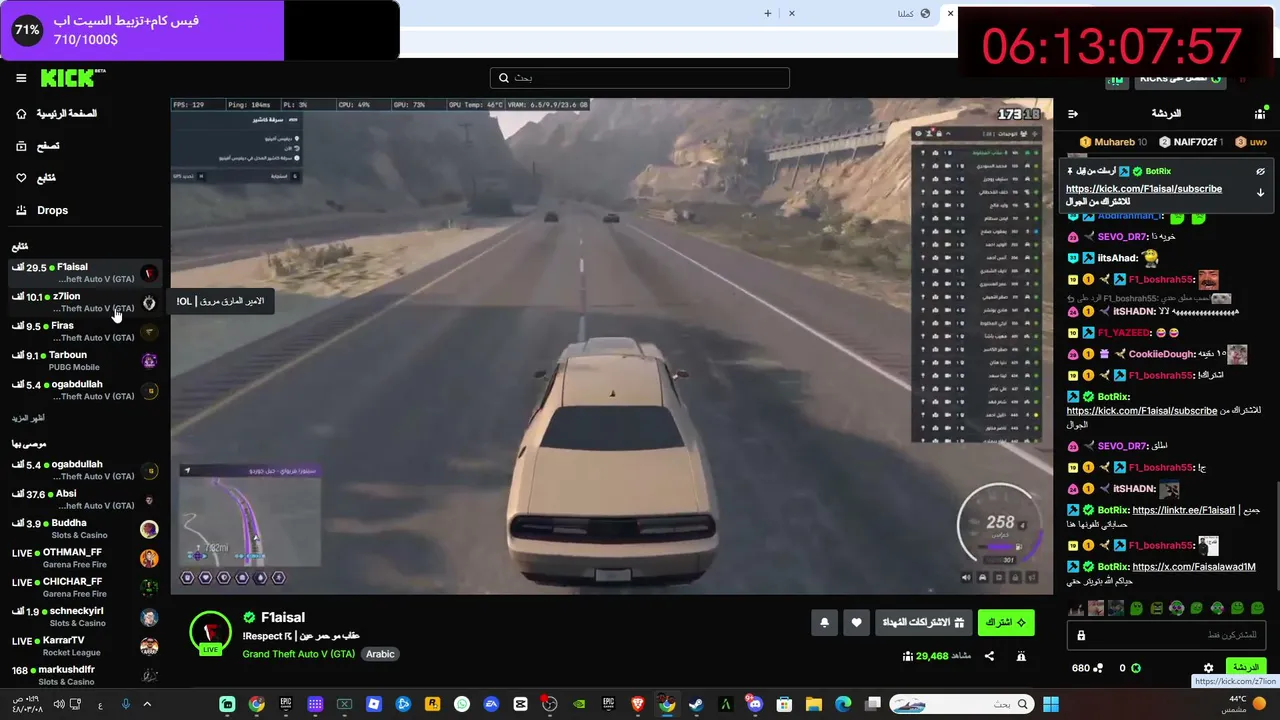Select the Arabic language tag
The height and width of the screenshot is (720, 1280).
(380, 654)
